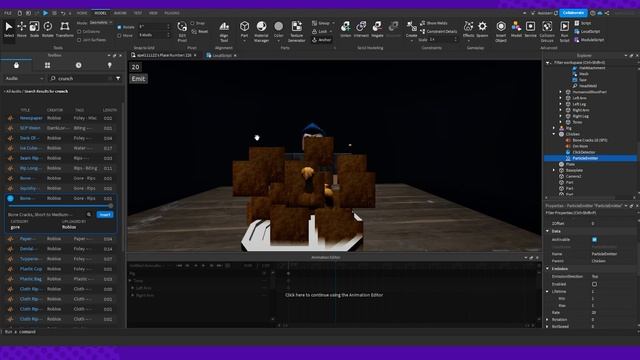640x360 pixels.
Task: Open Collision Groups editor
Action: (x=547, y=31)
